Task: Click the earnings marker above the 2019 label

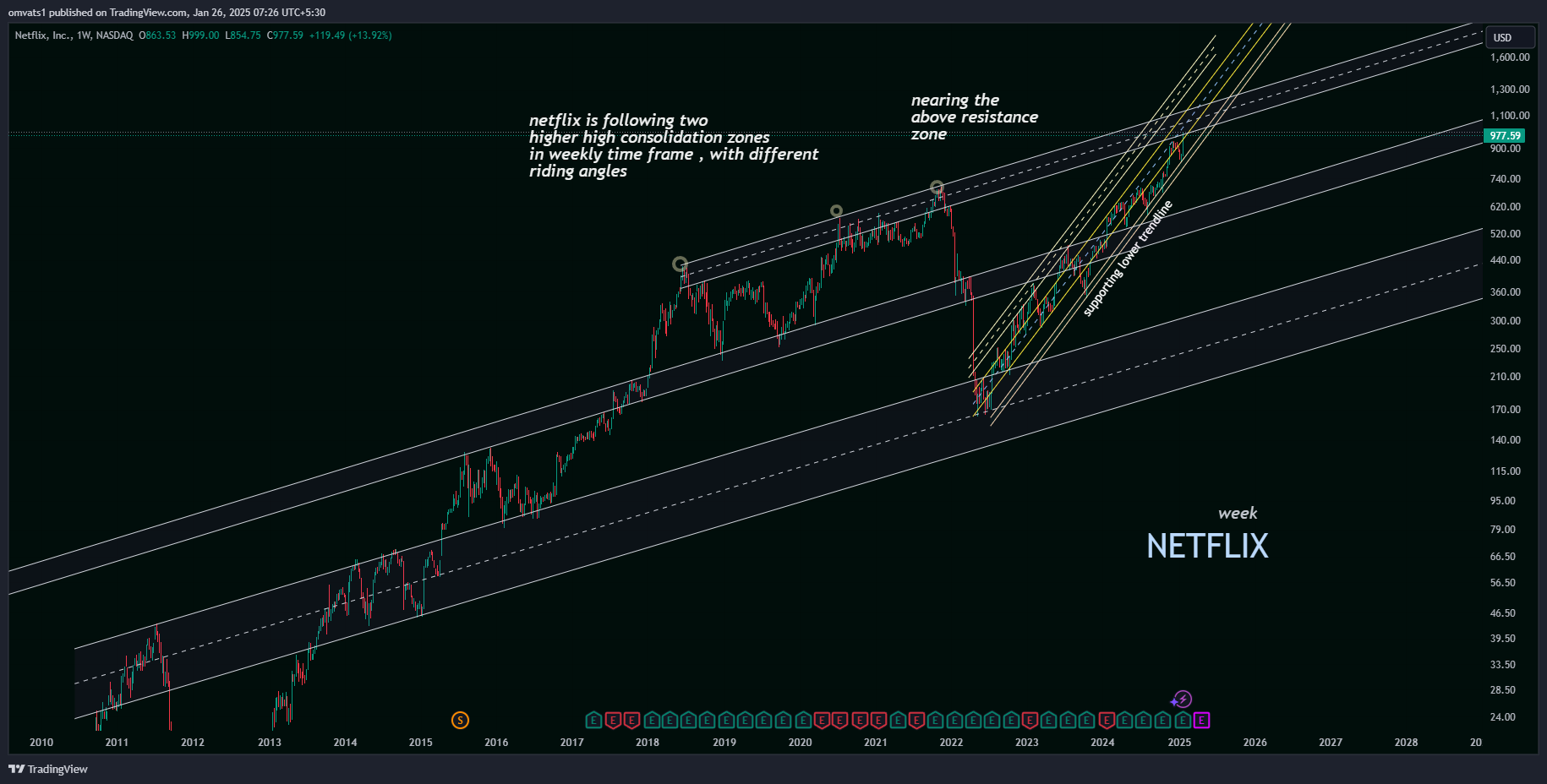Action: (x=726, y=720)
